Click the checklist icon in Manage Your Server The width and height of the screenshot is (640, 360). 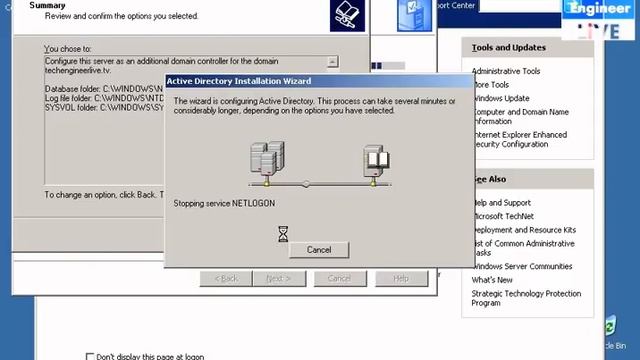[414, 16]
